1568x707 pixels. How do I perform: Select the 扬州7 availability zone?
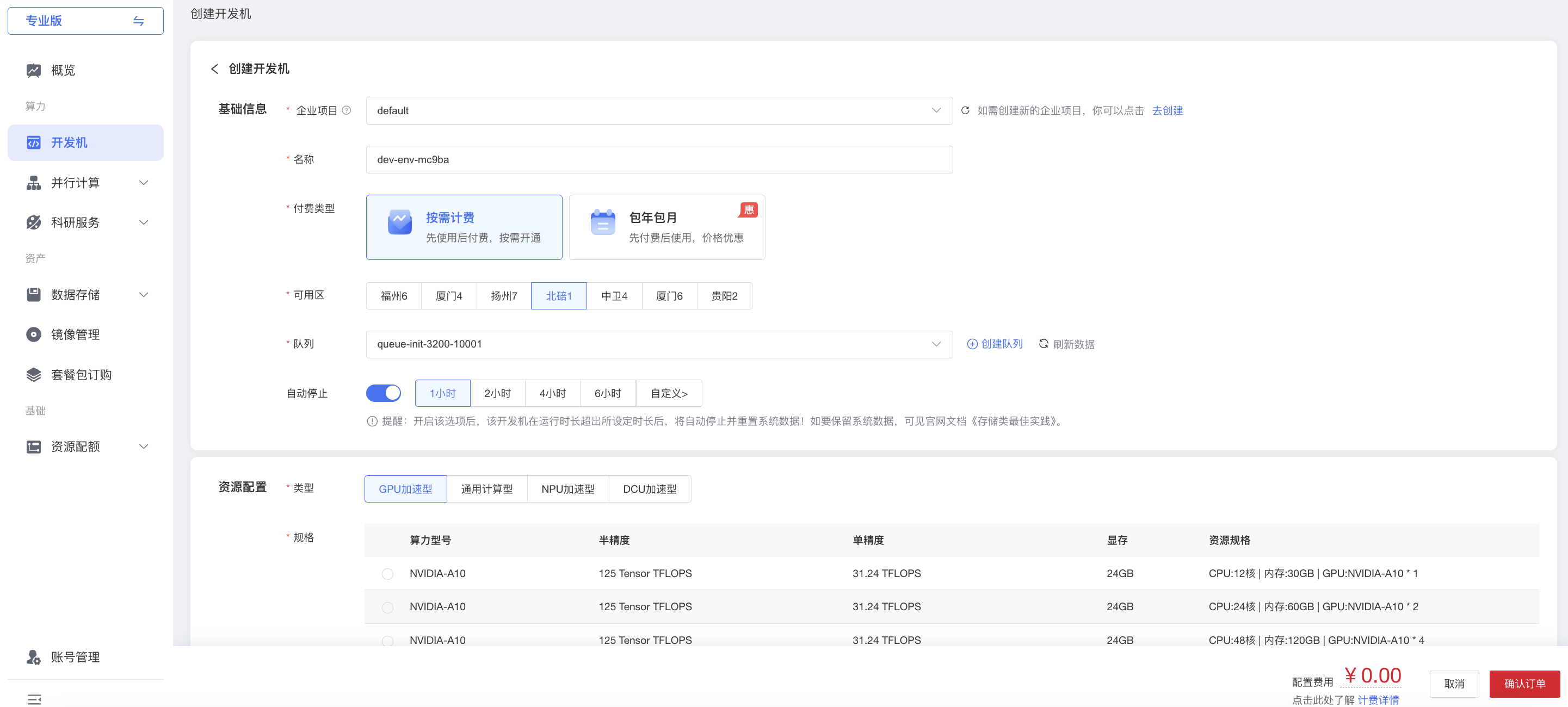[504, 296]
